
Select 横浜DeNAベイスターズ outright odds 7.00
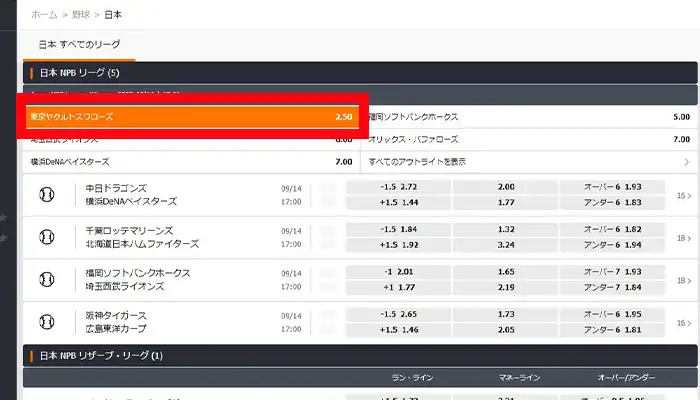(x=192, y=162)
